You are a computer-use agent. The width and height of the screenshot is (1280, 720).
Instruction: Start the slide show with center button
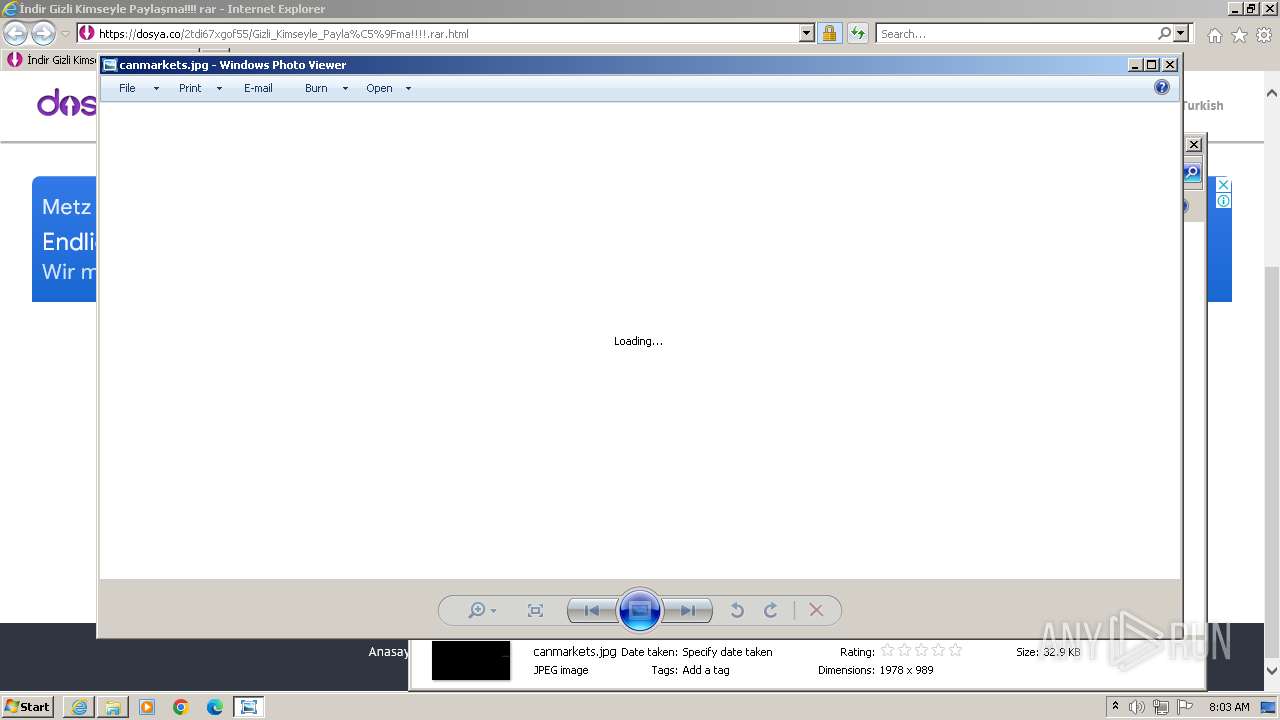(640, 610)
